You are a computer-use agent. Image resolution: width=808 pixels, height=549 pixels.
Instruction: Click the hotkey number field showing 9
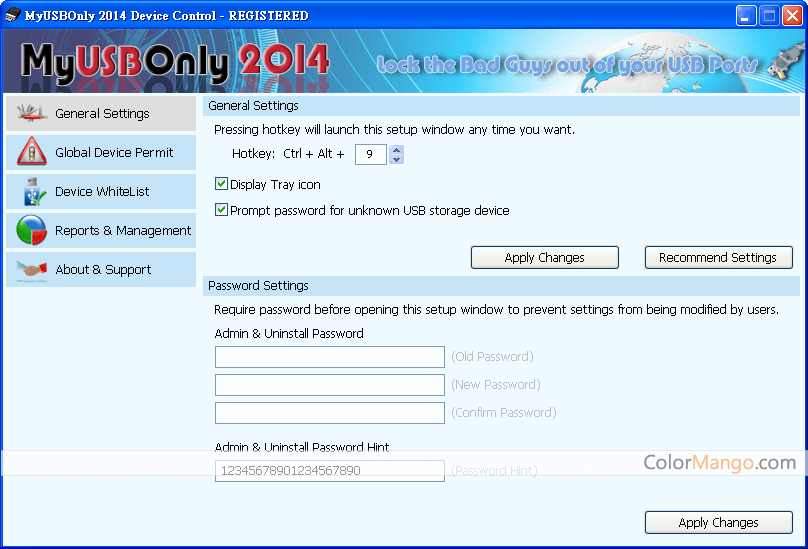[x=371, y=155]
